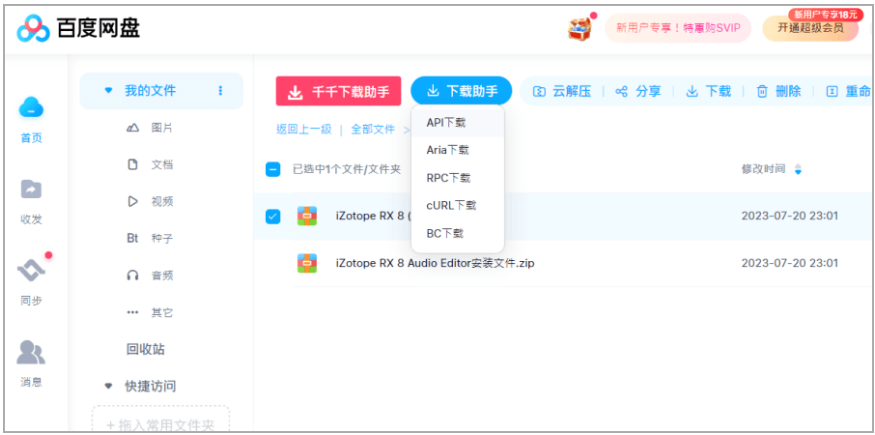875x435 pixels.
Task: Click 删除 delete toolbar item
Action: pyautogui.click(x=778, y=91)
